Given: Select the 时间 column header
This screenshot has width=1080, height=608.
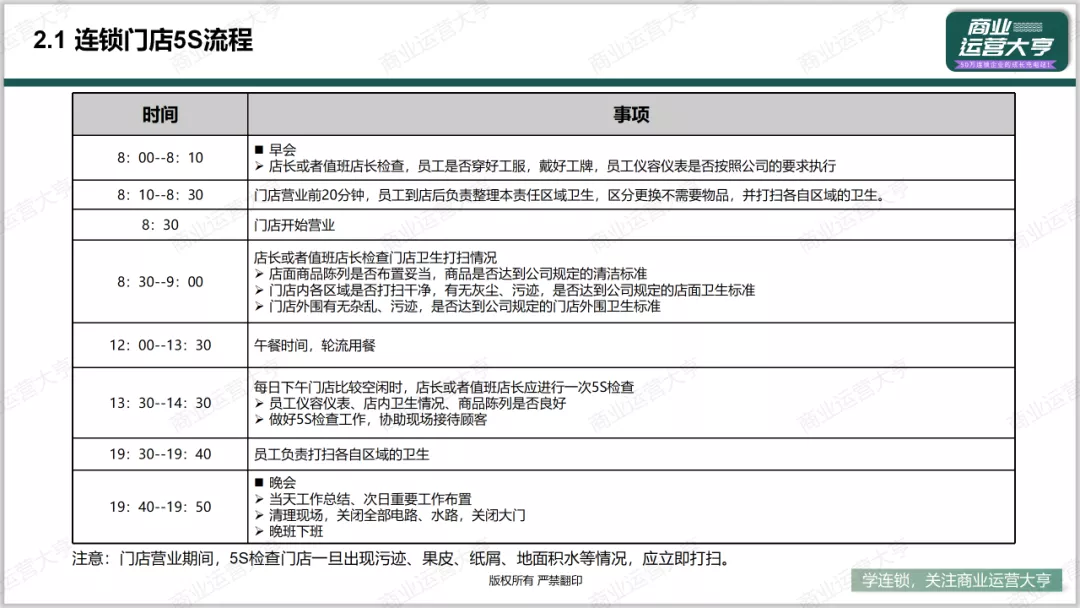Looking at the screenshot, I should pyautogui.click(x=160, y=114).
